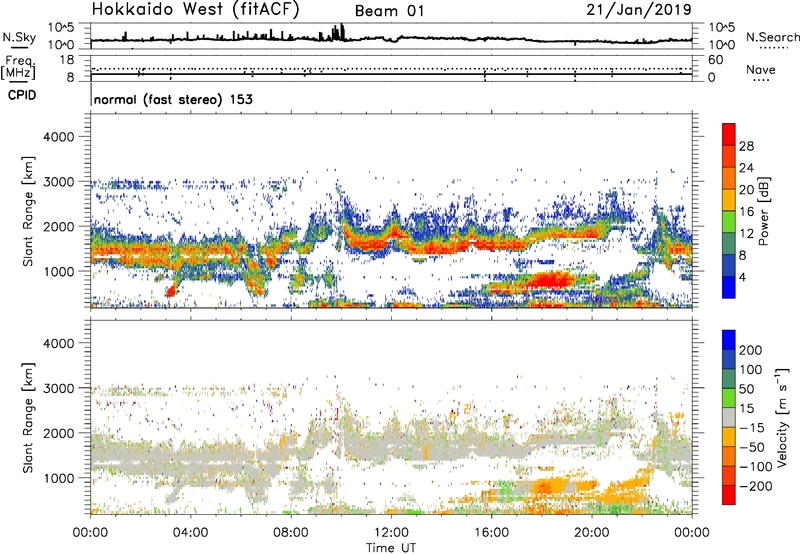Screen dimensions: 800x554
Task: Click the '3000' tick on the velocity panel
Action: (x=58, y=388)
